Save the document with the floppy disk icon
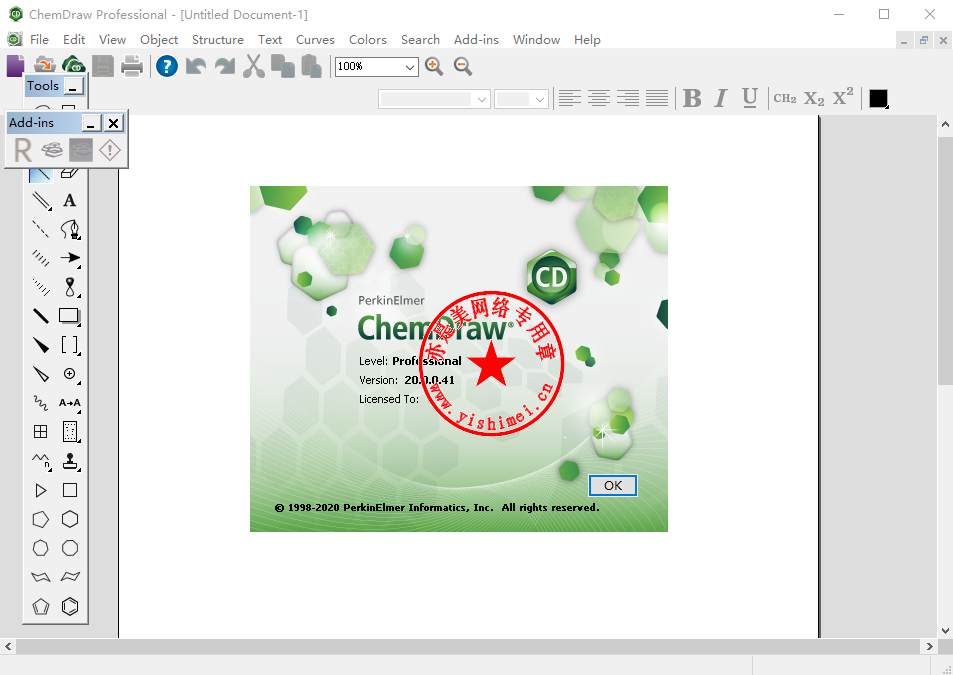Image resolution: width=953 pixels, height=675 pixels. (103, 66)
